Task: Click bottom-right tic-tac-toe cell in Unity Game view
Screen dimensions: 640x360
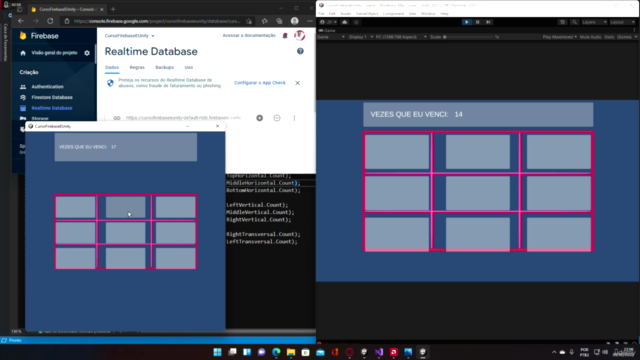Action: point(559,234)
